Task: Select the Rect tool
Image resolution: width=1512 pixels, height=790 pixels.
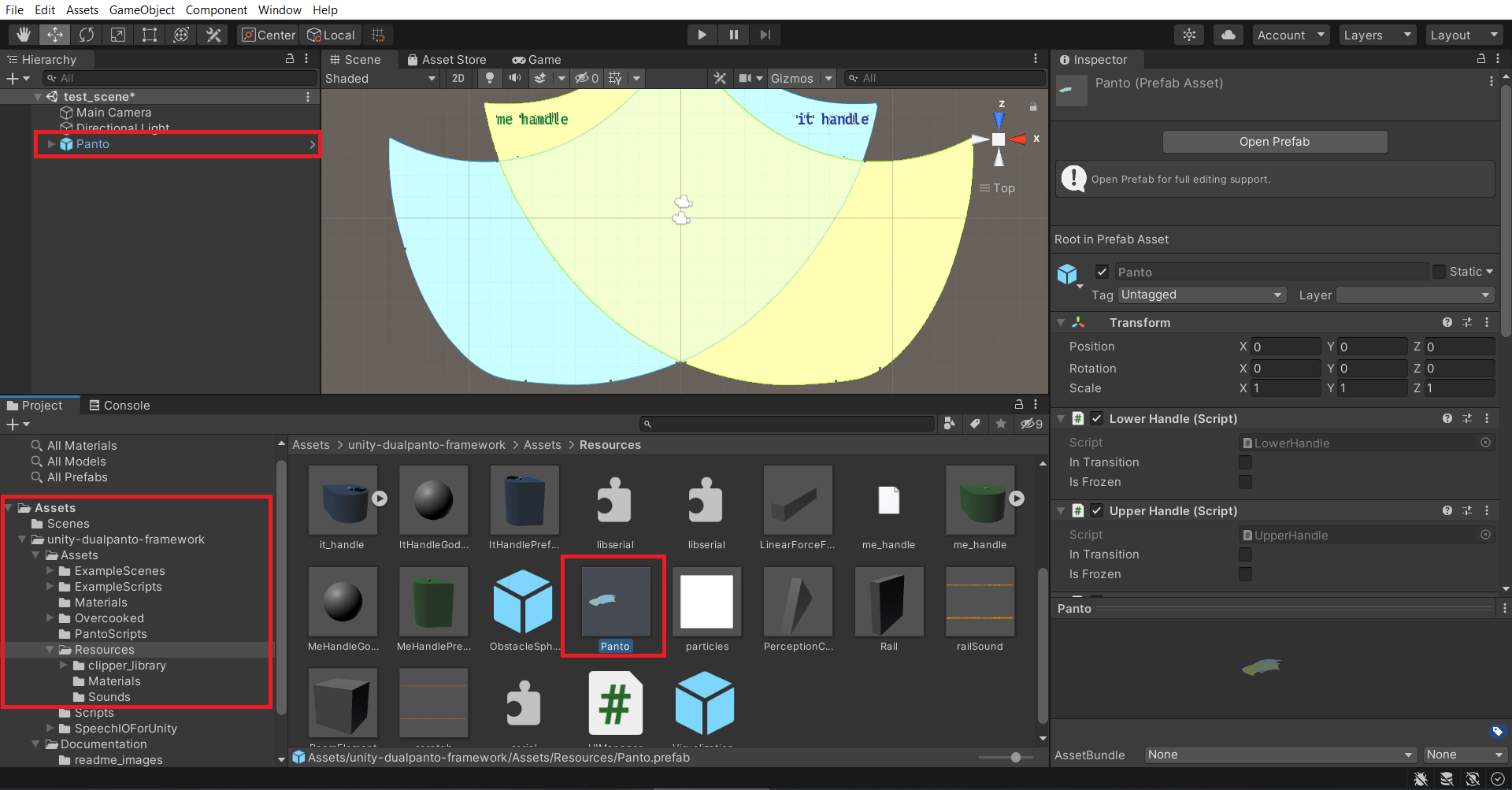Action: click(x=150, y=35)
